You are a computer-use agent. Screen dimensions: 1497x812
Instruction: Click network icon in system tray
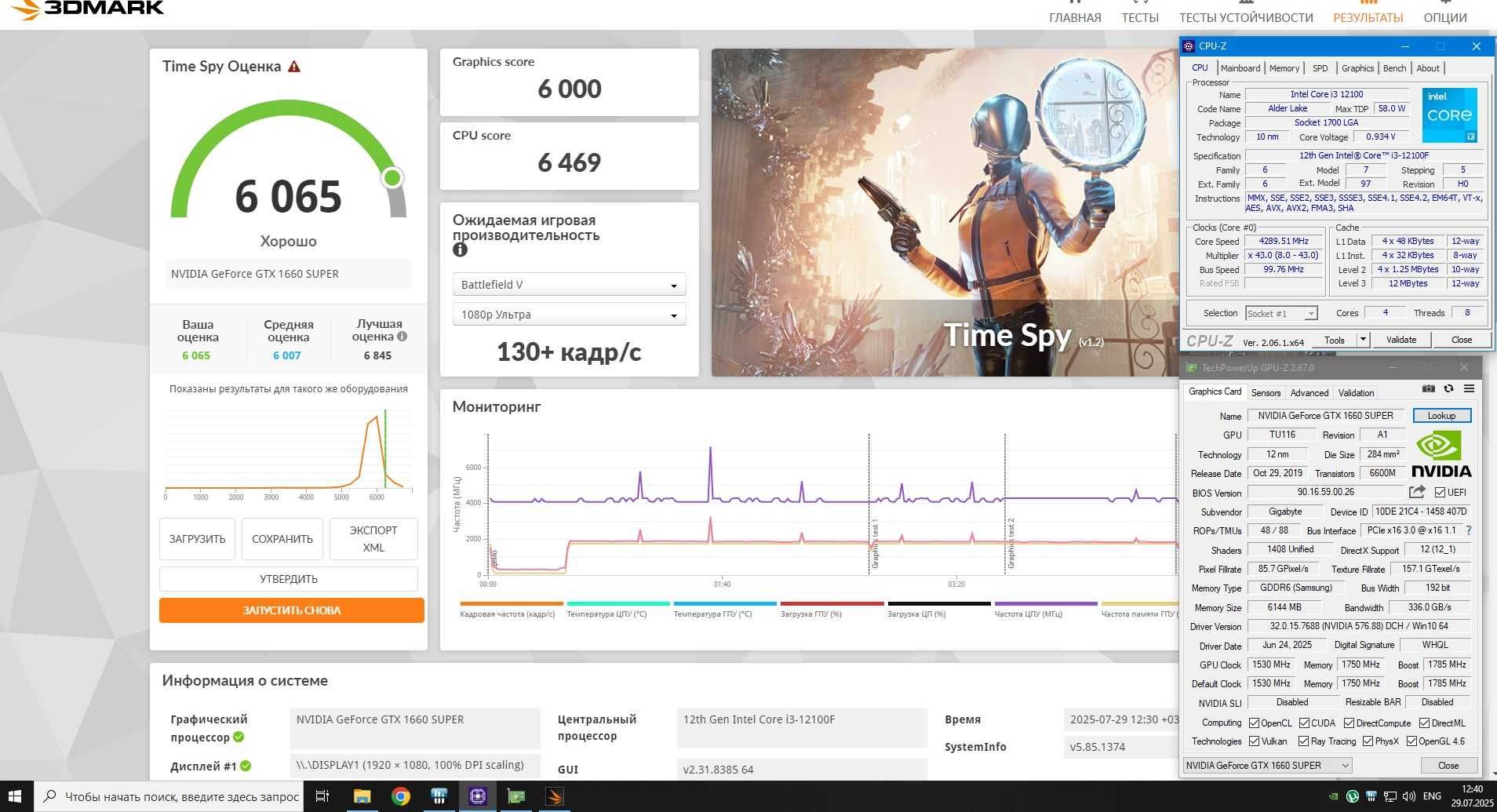(1390, 796)
